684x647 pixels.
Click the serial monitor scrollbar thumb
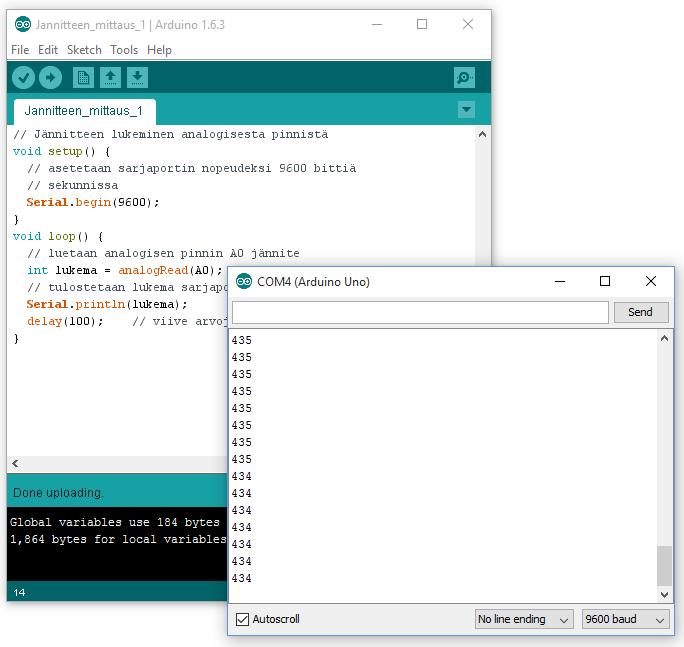[664, 565]
